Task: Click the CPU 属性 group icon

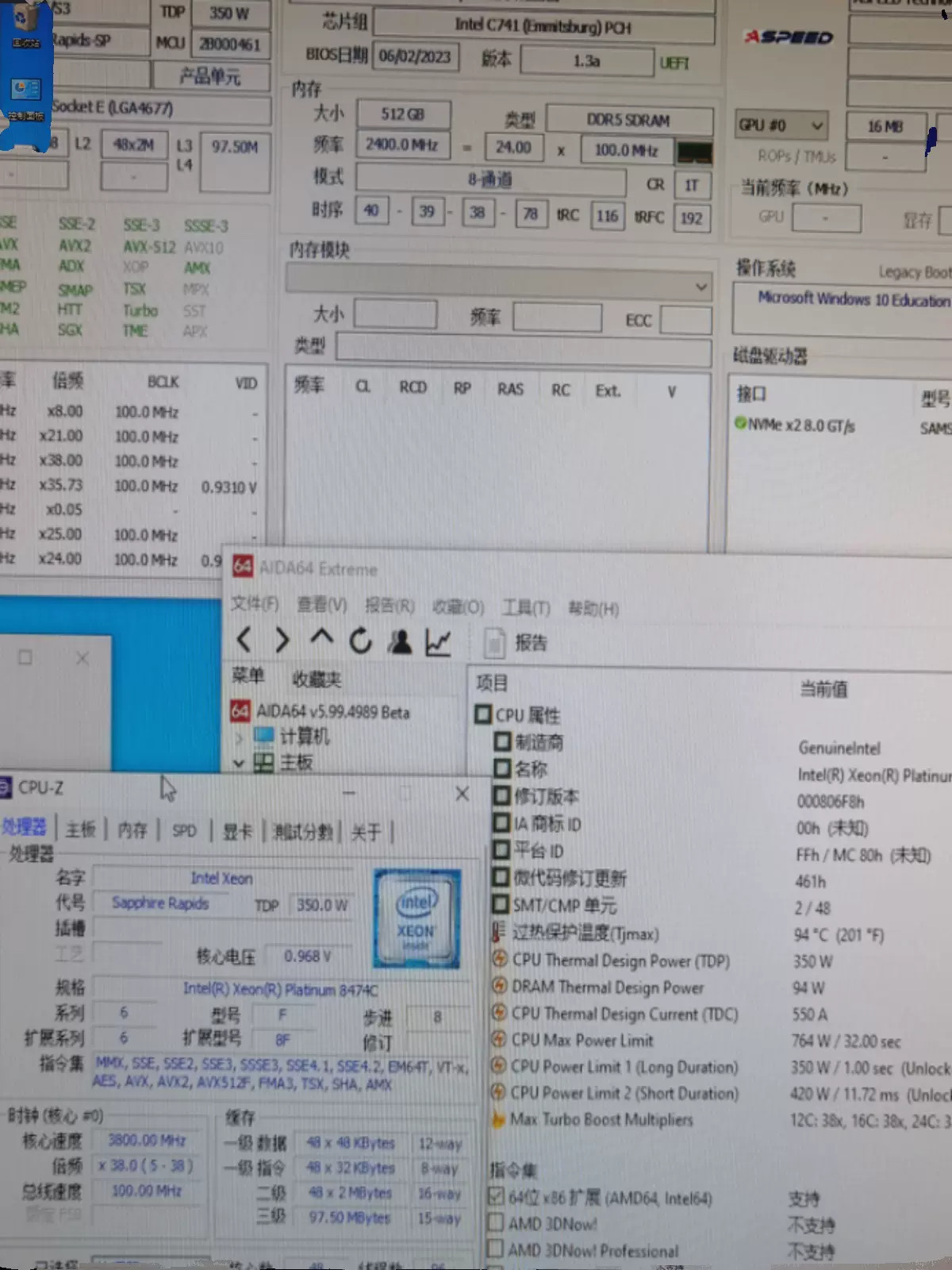Action: [x=483, y=714]
